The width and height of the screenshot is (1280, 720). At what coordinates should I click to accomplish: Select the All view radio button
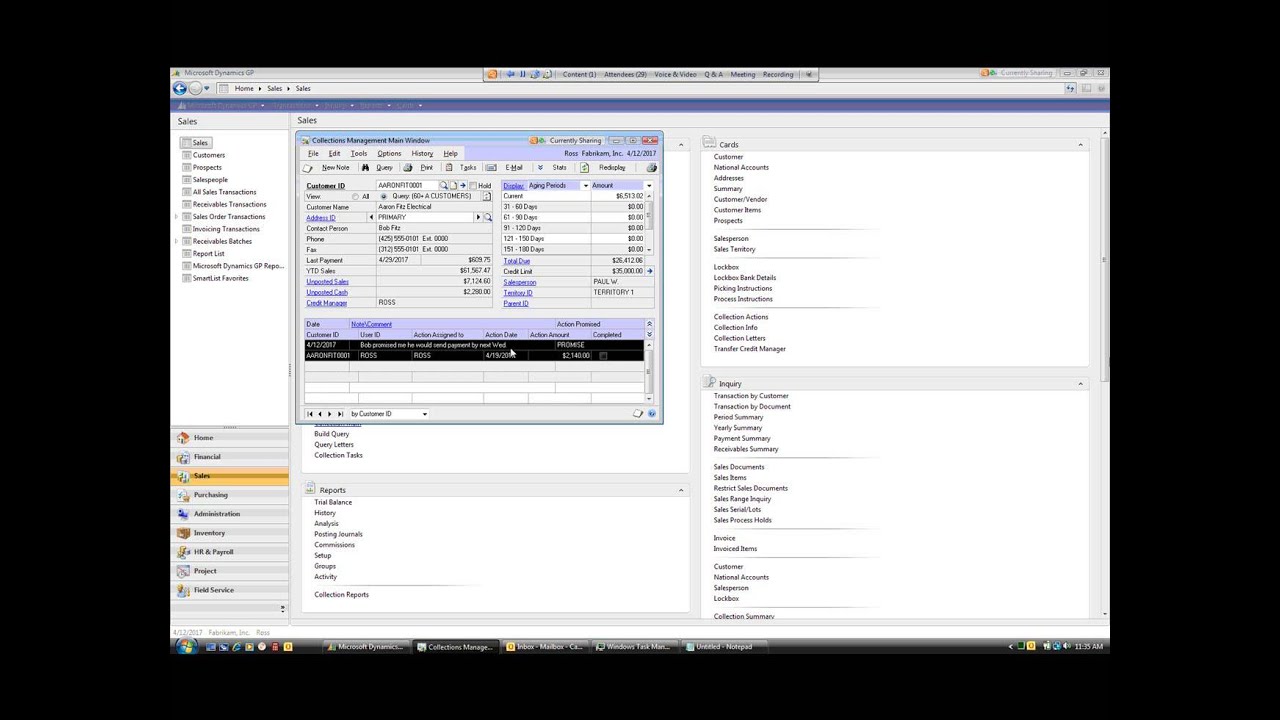354,197
